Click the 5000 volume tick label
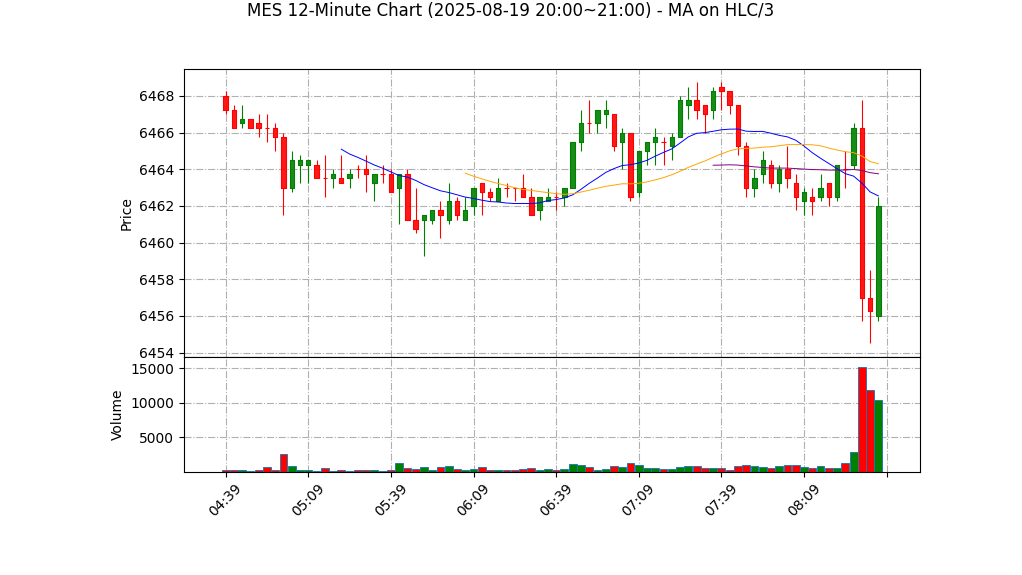Viewport: 1022px width, 575px height. pos(156,438)
